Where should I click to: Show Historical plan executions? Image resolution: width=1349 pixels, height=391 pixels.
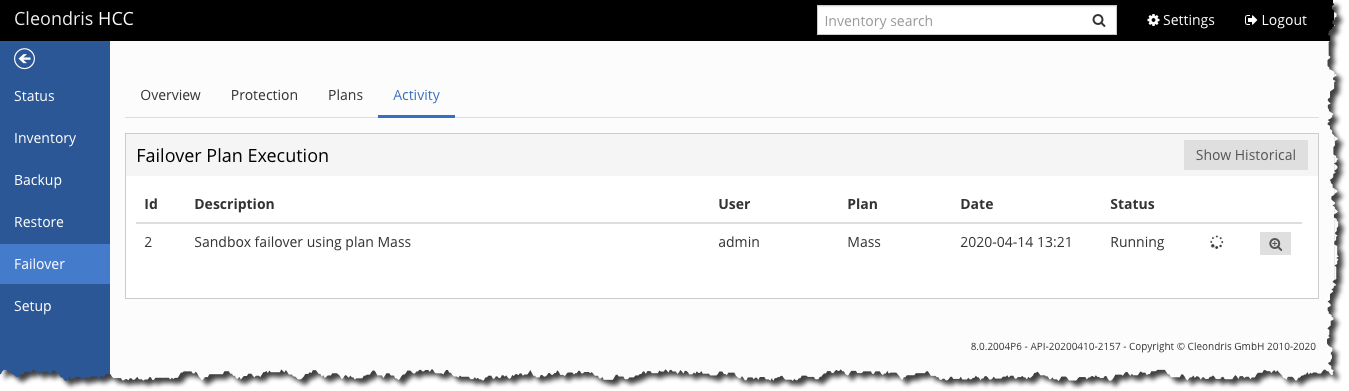coord(1245,155)
